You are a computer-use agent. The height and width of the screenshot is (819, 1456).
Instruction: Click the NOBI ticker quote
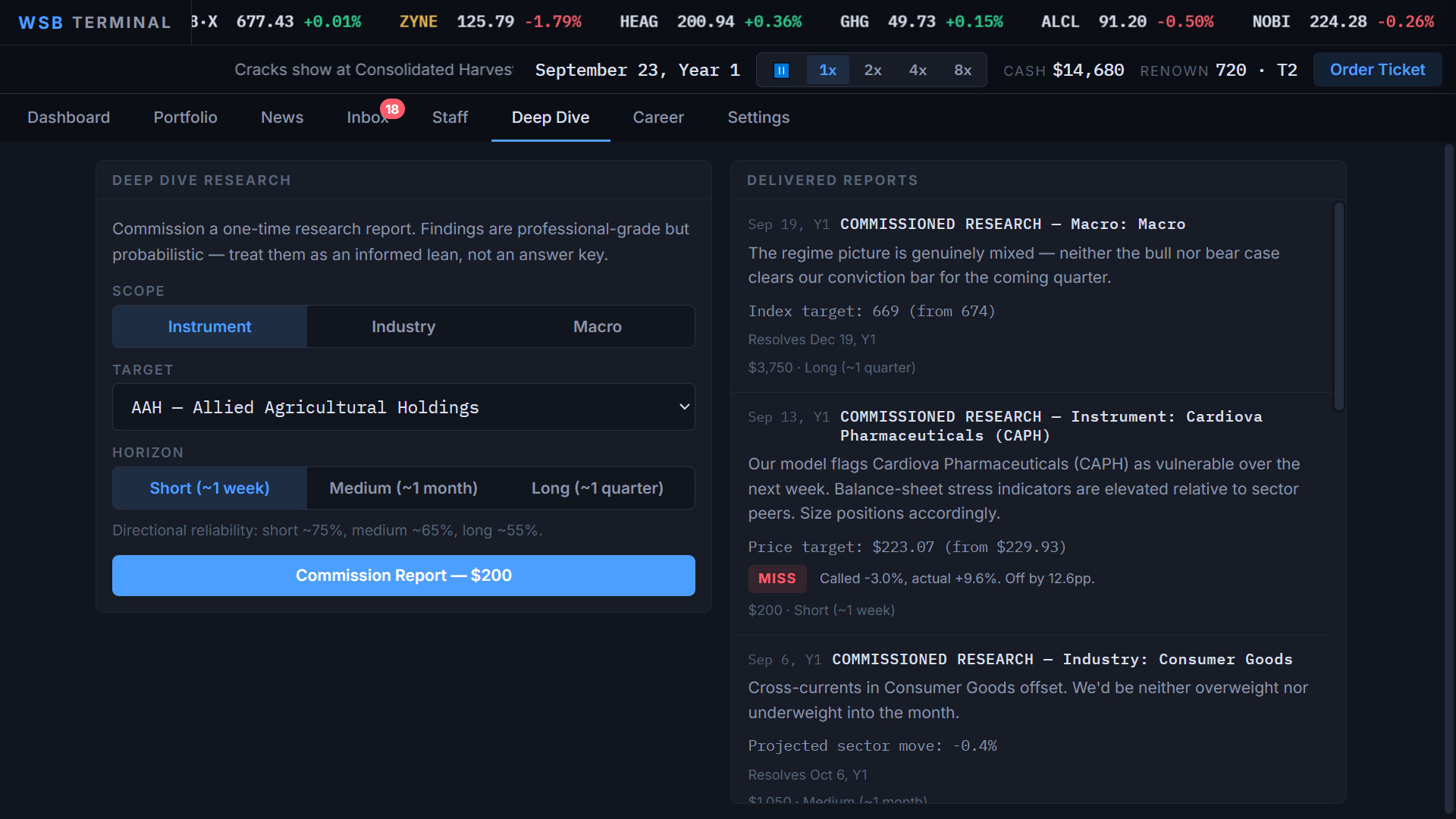point(1343,22)
